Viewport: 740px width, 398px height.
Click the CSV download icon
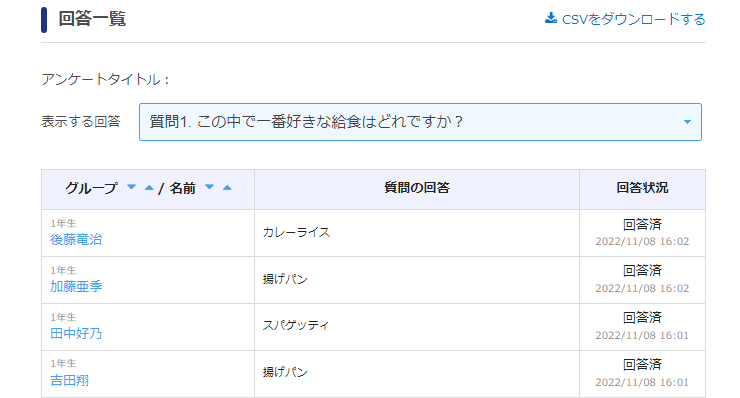551,18
